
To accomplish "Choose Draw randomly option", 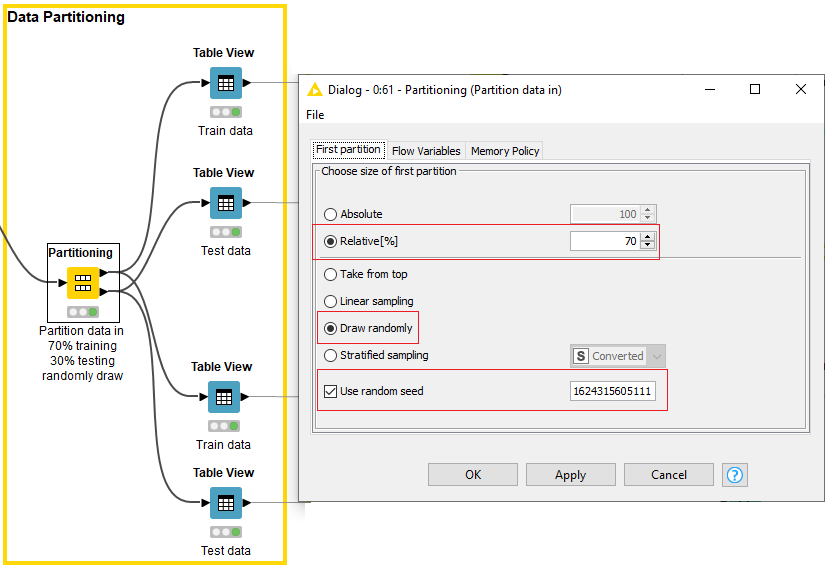I will tap(330, 328).
